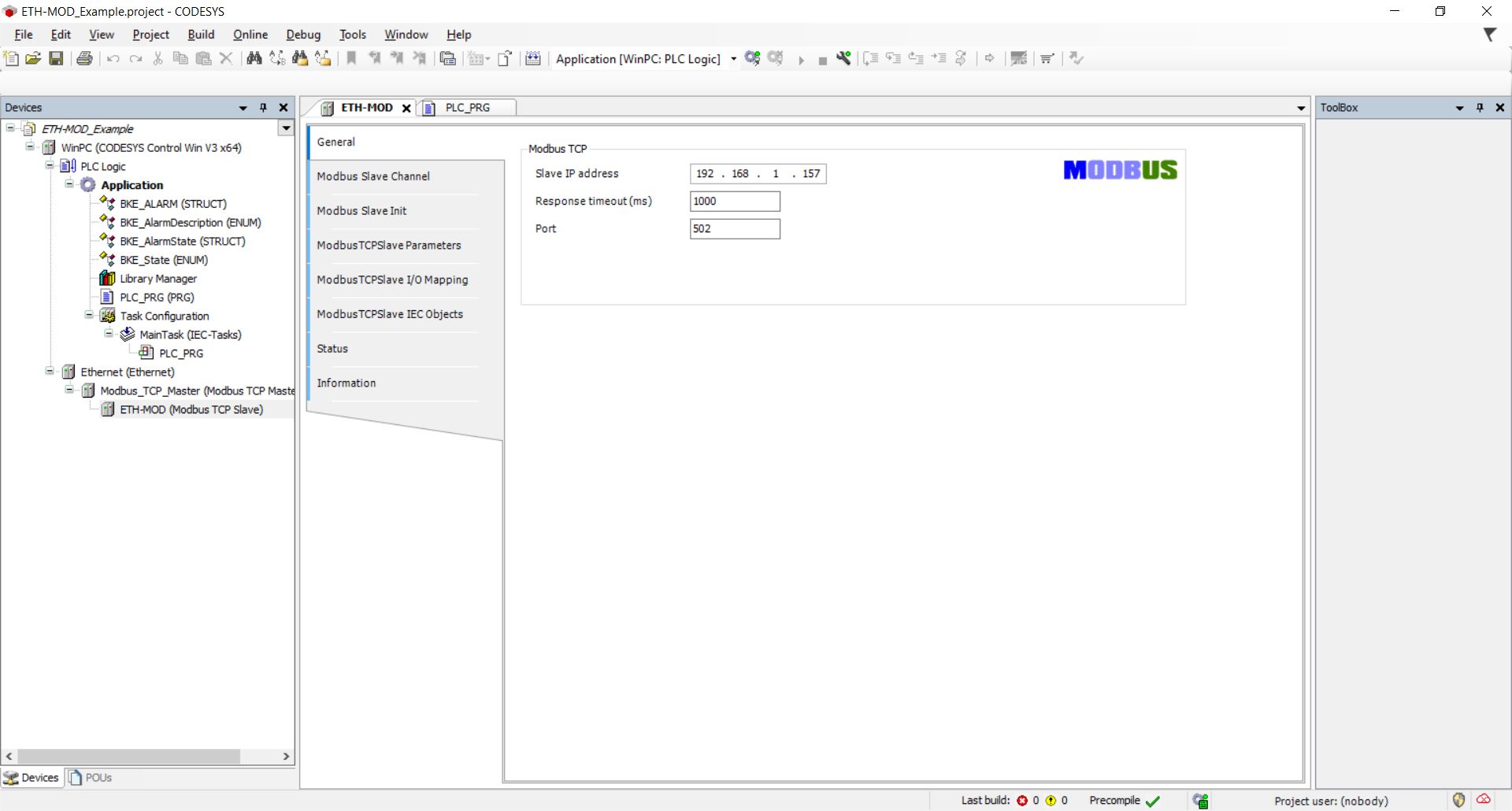Click the Precompile status indicator
The image size is (1512, 811).
[1125, 801]
